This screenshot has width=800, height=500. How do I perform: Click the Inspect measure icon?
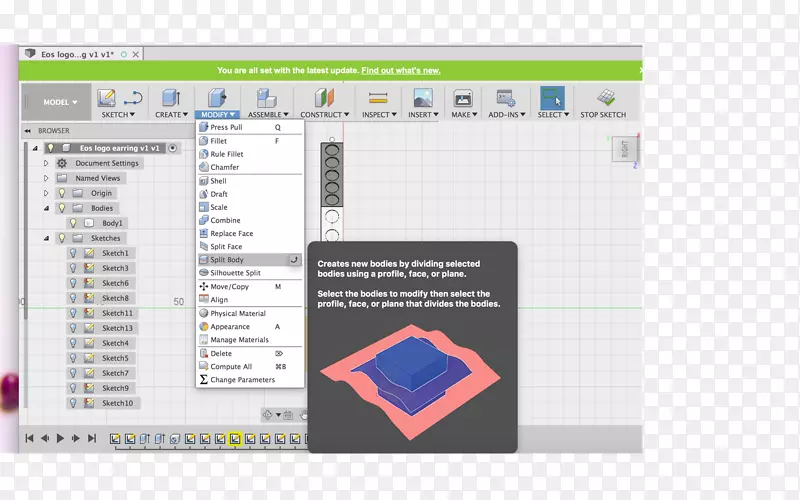point(378,98)
